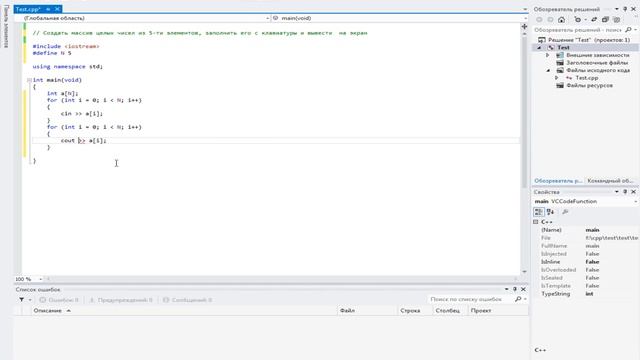Select the (Name) property row
This screenshot has height=360, width=640.
586,230
